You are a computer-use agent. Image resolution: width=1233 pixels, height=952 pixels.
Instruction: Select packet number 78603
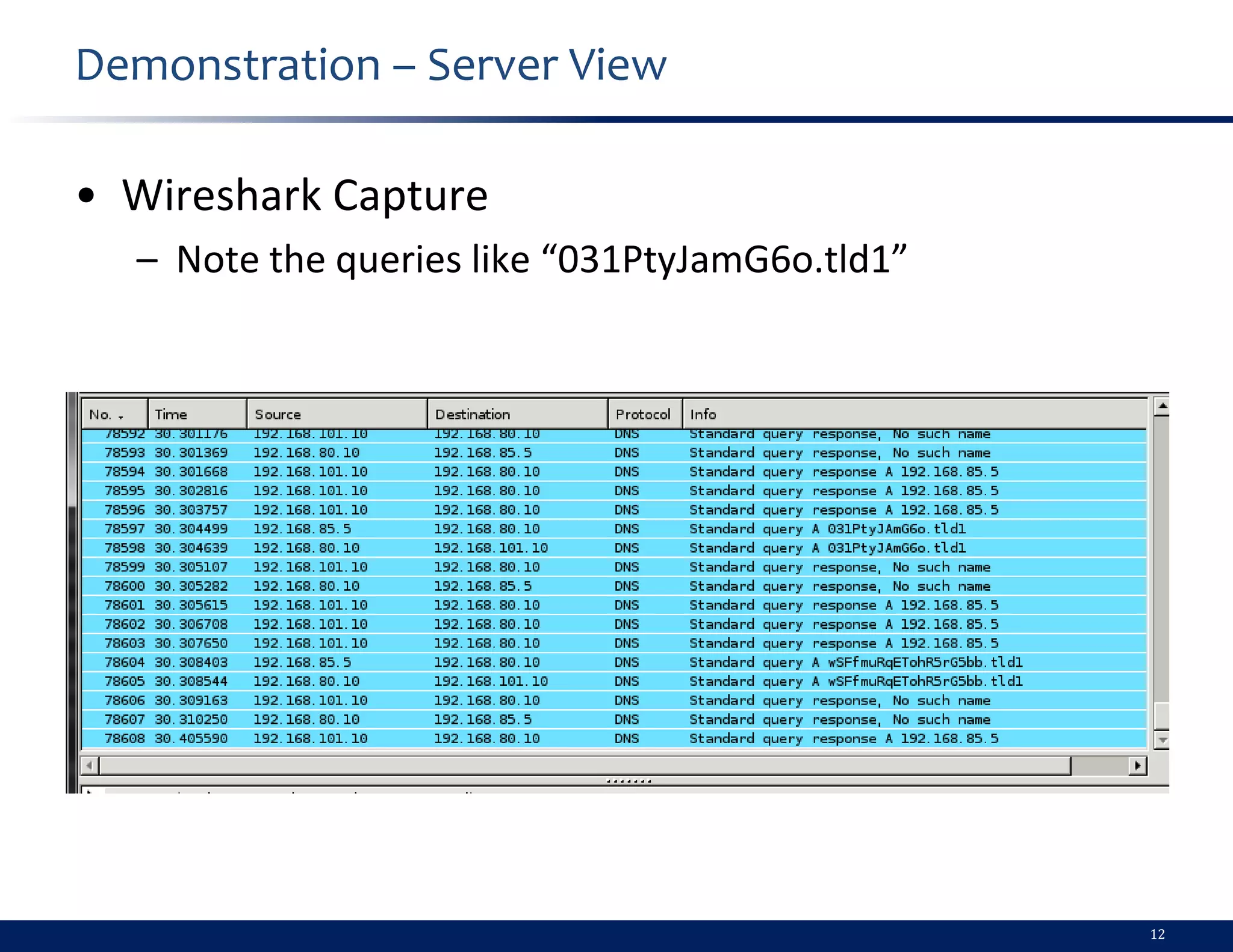pyautogui.click(x=613, y=643)
